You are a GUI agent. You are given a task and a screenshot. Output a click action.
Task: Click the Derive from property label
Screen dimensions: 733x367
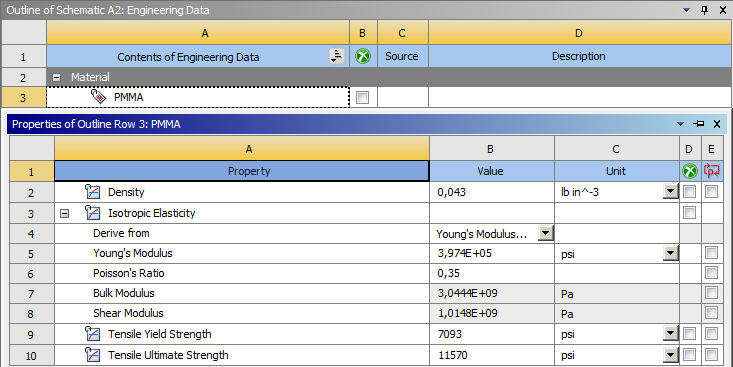[x=121, y=233]
